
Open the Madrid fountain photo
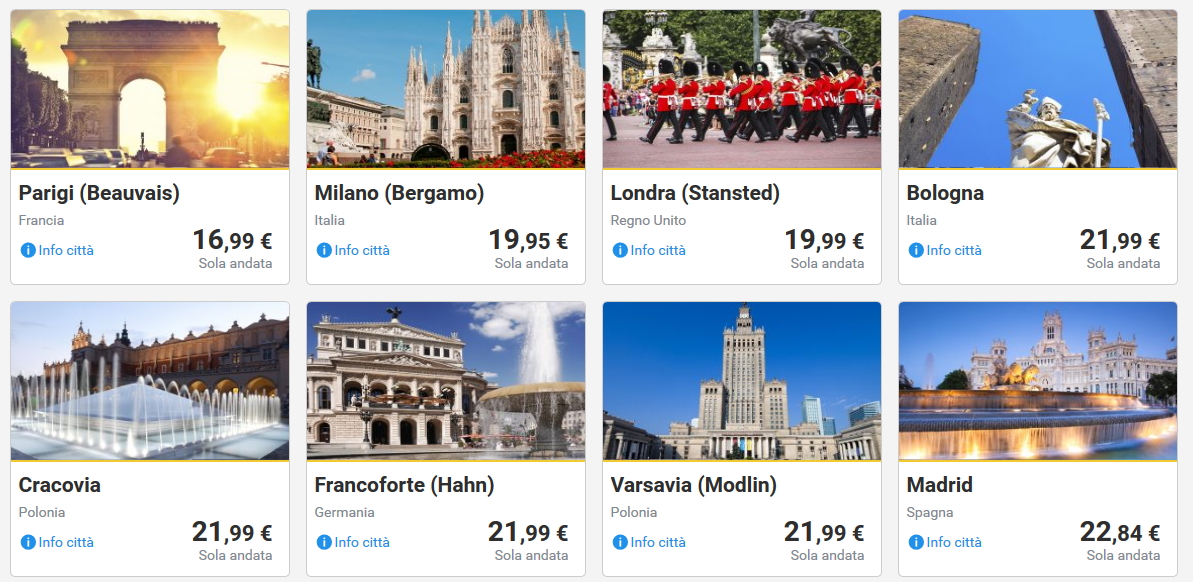point(1038,381)
